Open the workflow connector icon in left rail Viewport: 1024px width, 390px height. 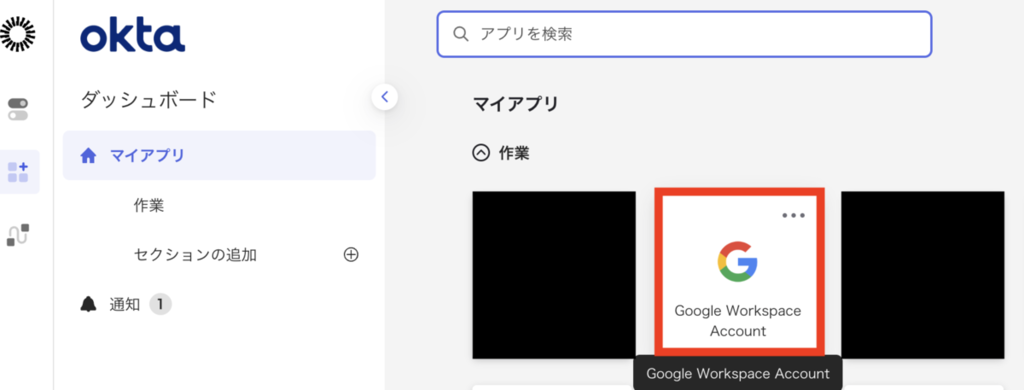coord(18,235)
